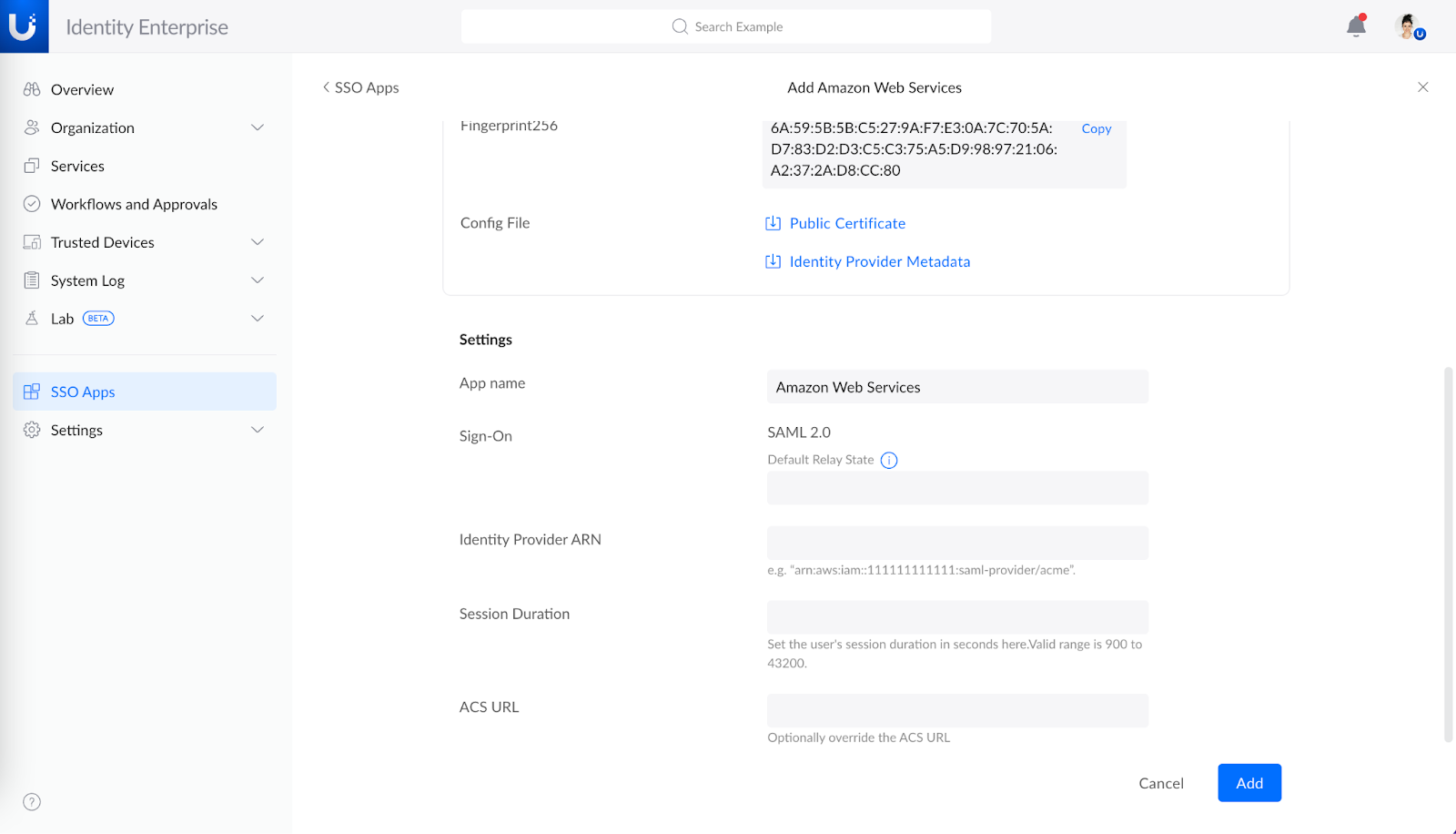
Task: Expand the Lab section chevron
Action: [258, 319]
